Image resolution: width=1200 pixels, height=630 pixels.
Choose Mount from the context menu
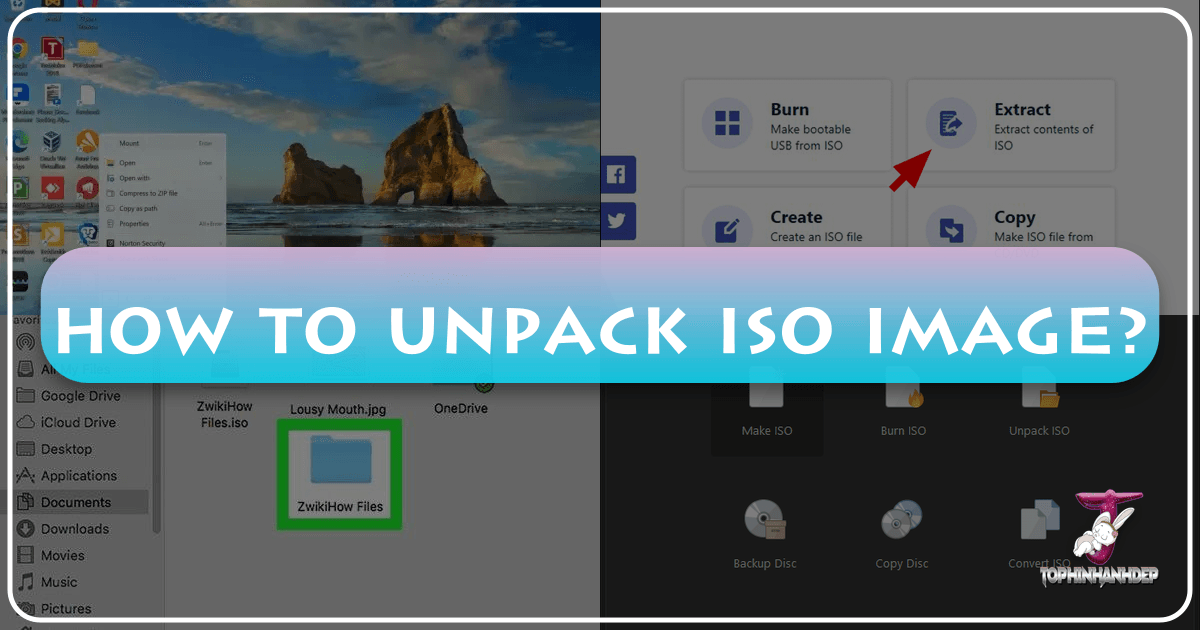coord(129,143)
